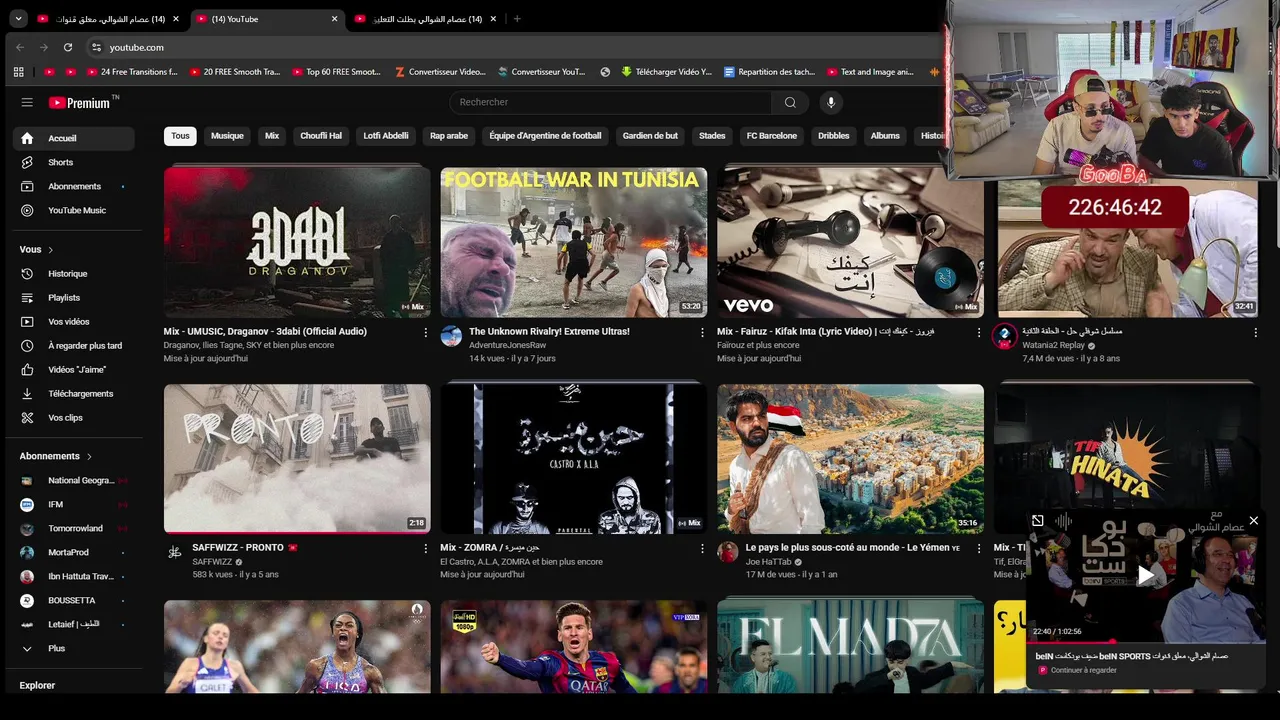The height and width of the screenshot is (720, 1280).
Task: Open a new browser tab
Action: tap(517, 19)
